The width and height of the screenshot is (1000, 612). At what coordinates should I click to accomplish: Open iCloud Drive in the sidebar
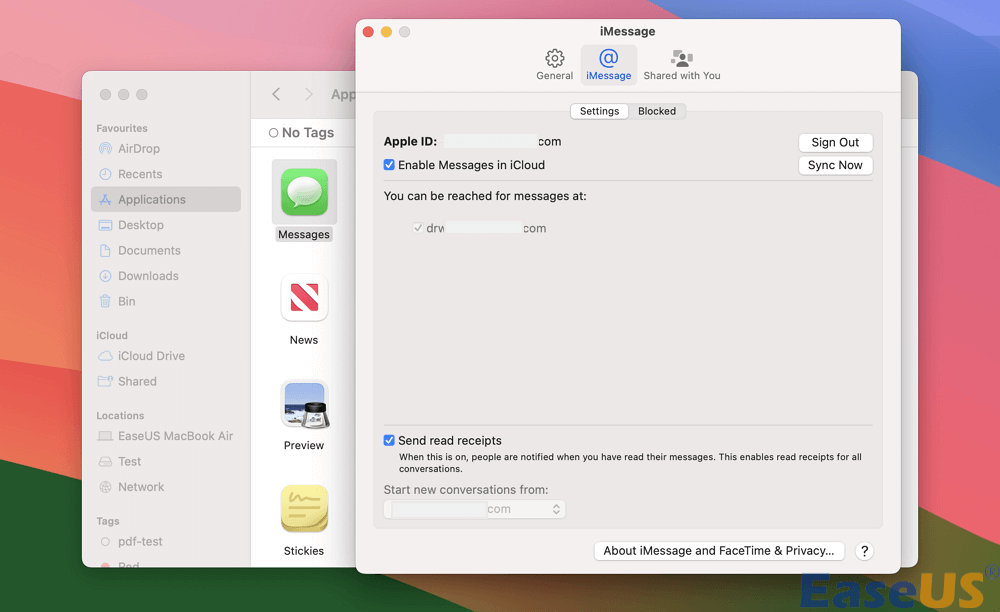[x=151, y=356]
